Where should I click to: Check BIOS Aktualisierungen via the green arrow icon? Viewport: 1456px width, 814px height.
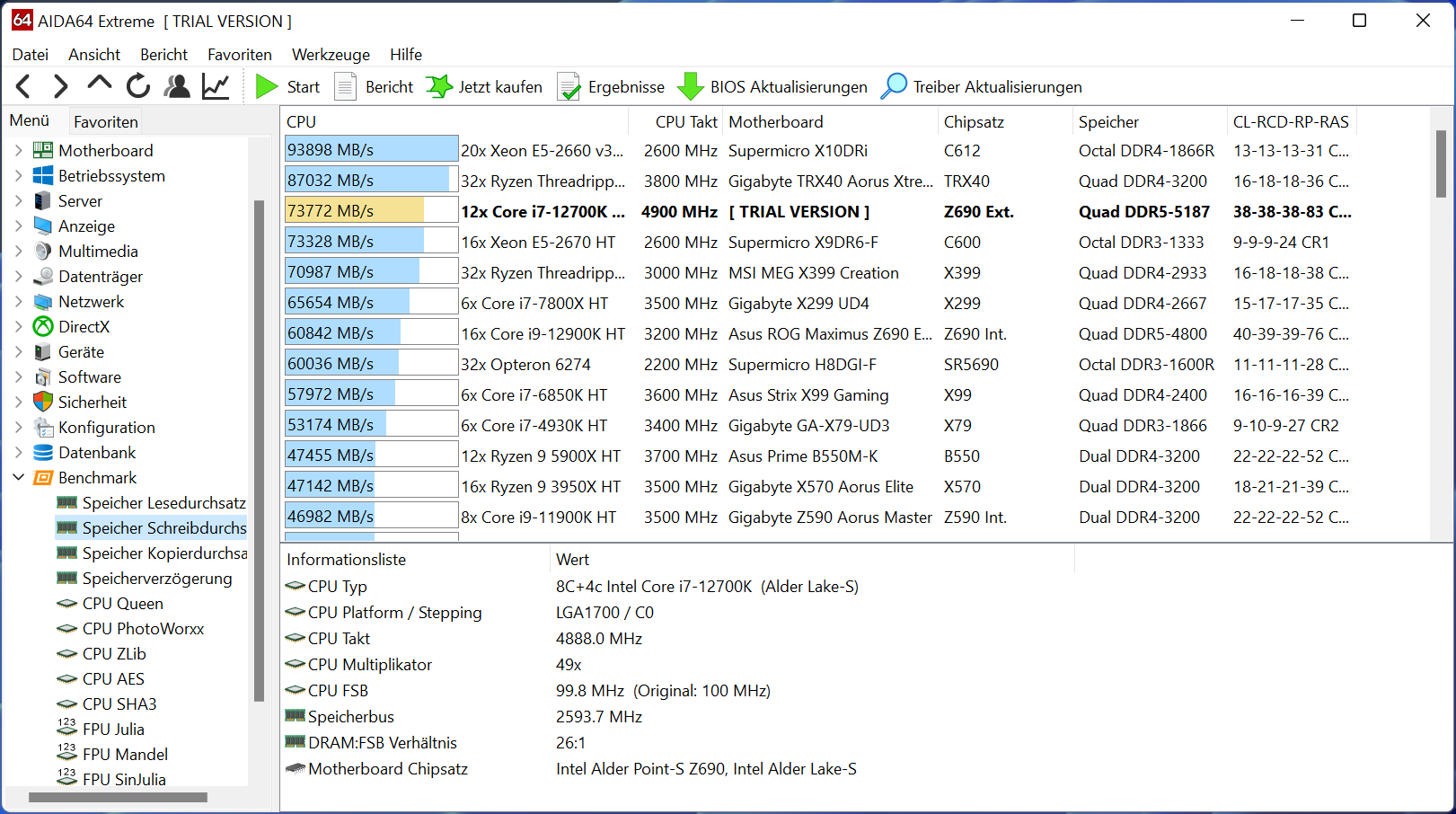691,85
